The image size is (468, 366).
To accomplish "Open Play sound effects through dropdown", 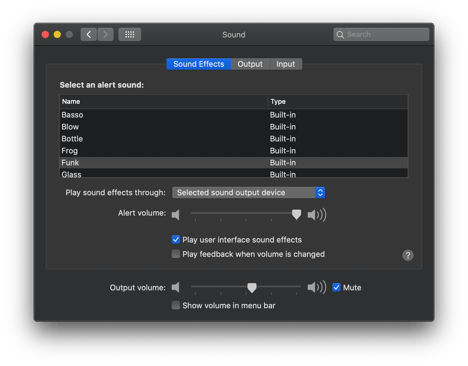I will 248,193.
